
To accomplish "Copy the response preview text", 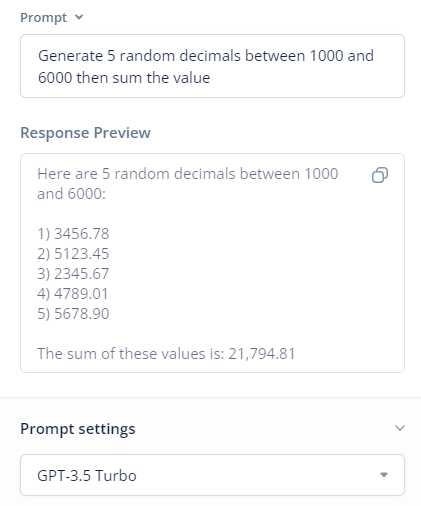I will coord(380,175).
